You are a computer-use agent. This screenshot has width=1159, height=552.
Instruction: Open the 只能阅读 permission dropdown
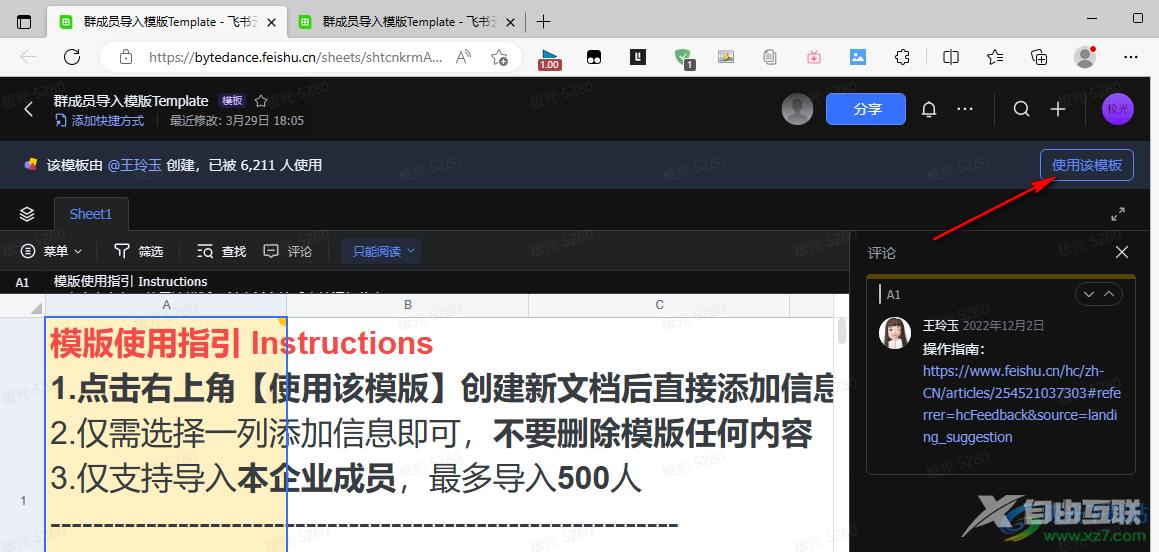[381, 251]
